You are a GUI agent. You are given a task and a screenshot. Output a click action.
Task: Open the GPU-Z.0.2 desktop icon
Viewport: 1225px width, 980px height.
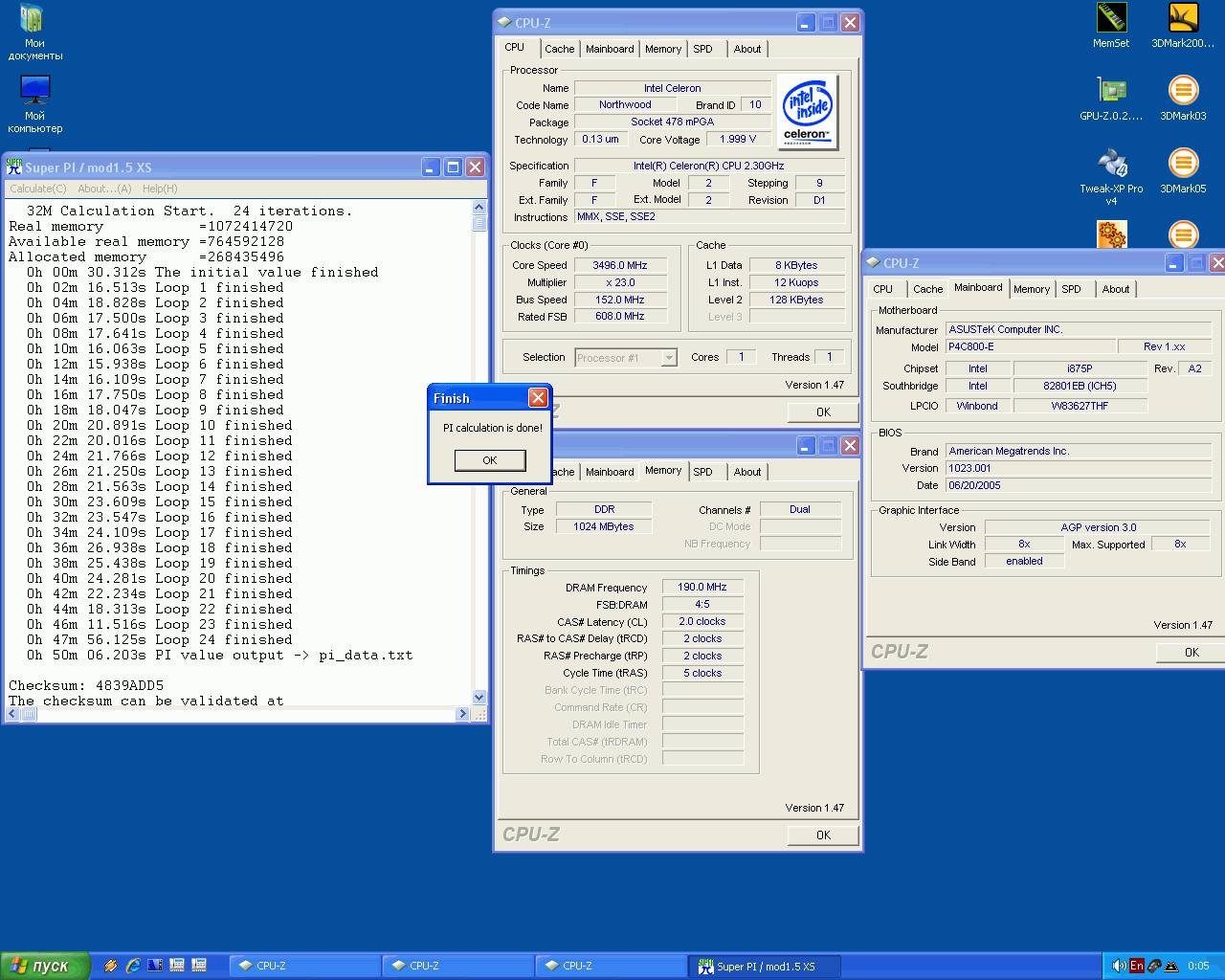click(x=1111, y=99)
